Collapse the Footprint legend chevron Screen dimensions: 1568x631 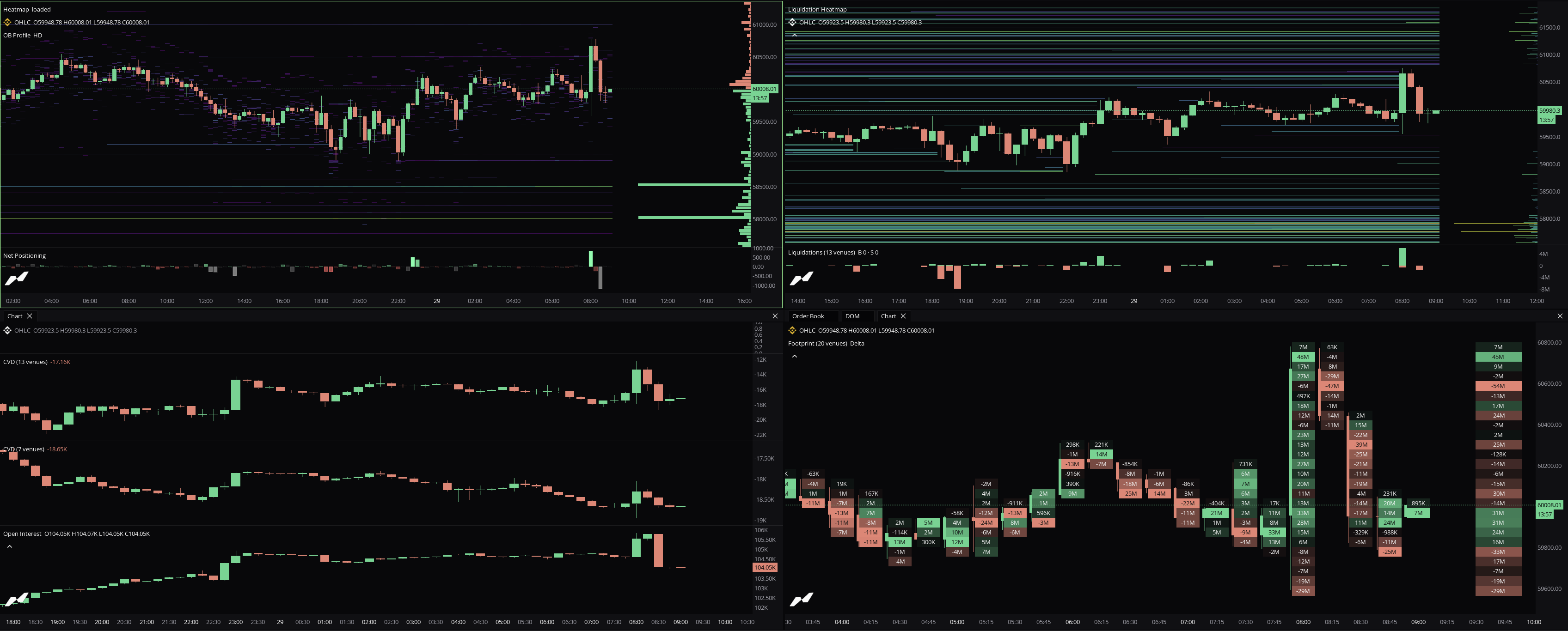(x=794, y=356)
